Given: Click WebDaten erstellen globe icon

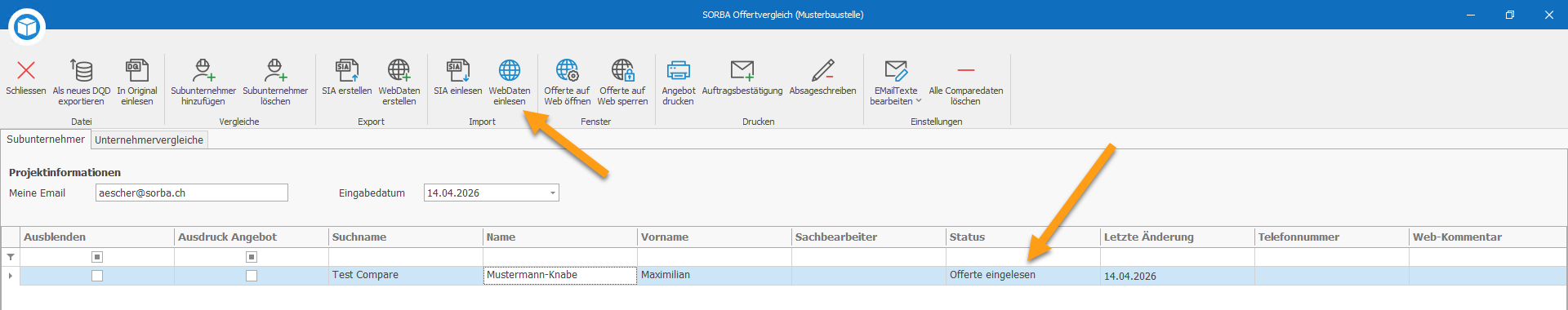Looking at the screenshot, I should click(399, 70).
